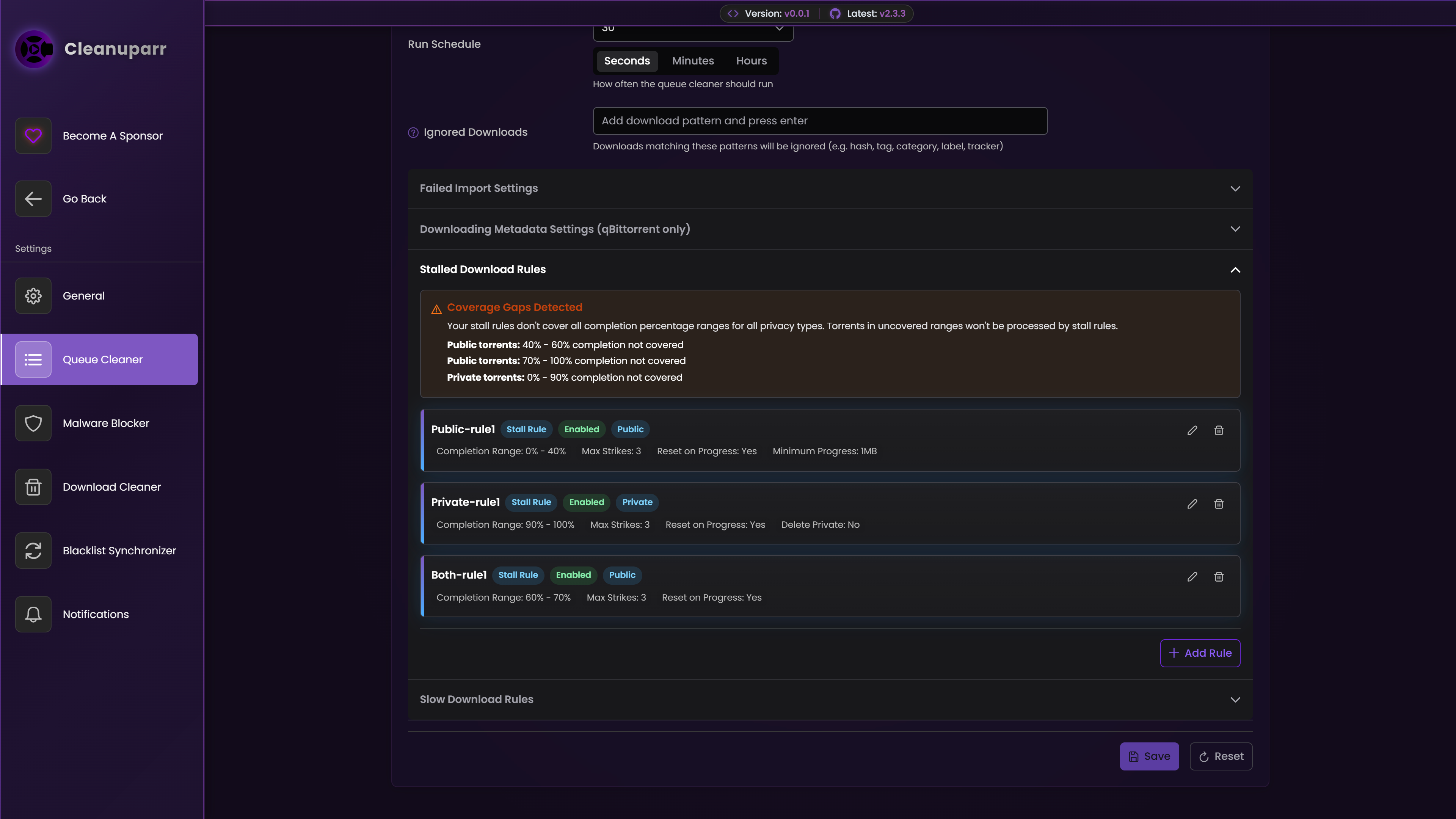Select Seconds schedule unit
This screenshot has height=819, width=1456.
627,61
